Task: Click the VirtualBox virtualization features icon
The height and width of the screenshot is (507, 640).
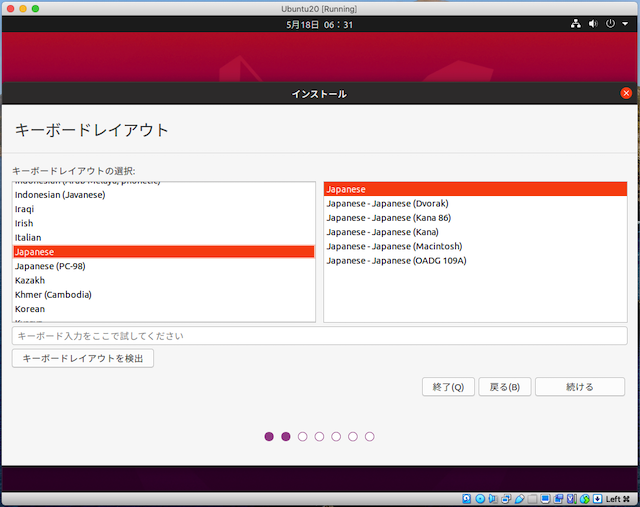Action: (572, 499)
